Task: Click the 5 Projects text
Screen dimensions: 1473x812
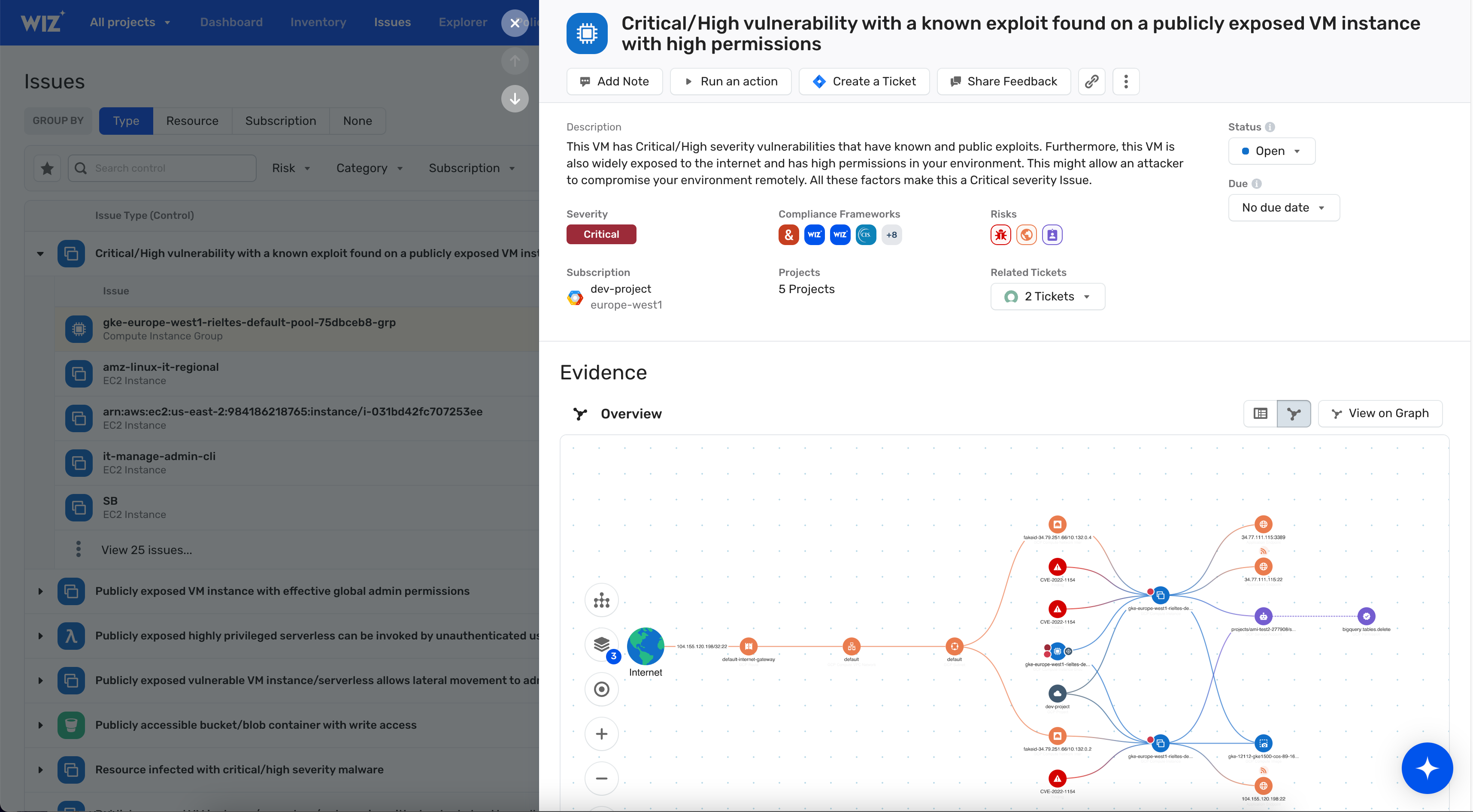Action: click(x=806, y=289)
